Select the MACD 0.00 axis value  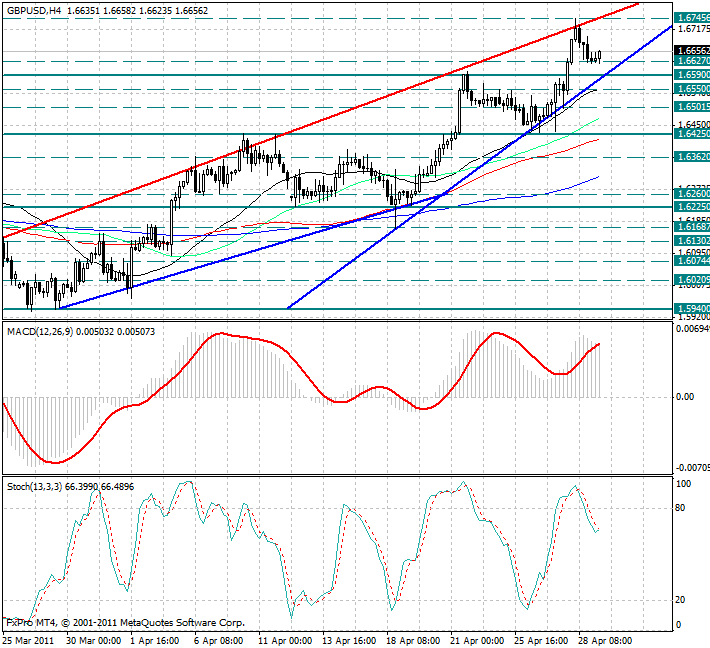[x=685, y=397]
